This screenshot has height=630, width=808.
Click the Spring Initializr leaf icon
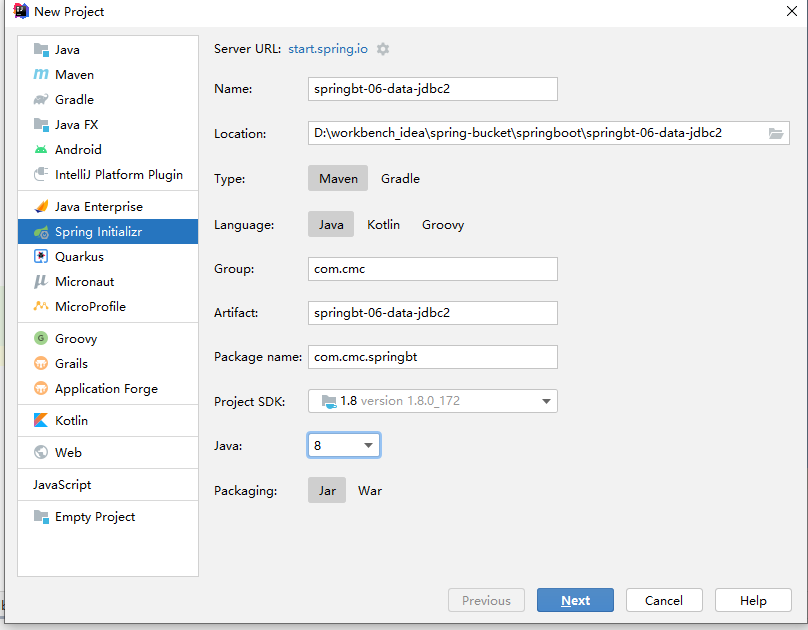41,232
